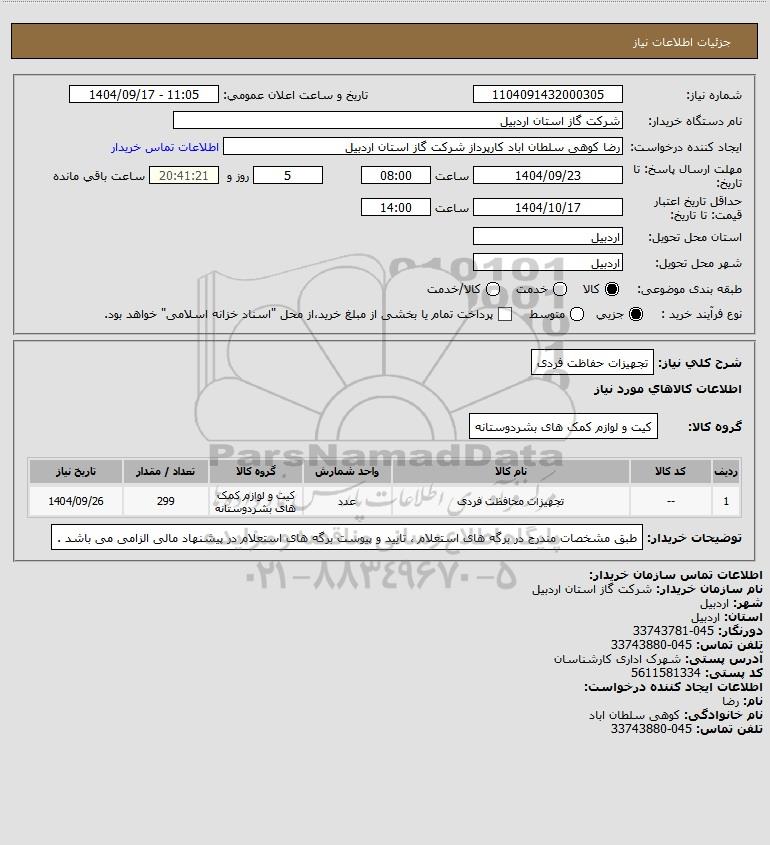Screen dimensions: 770x845
Task: Click the page title جزئیات اطلاعات نیاز
Action: (682, 42)
